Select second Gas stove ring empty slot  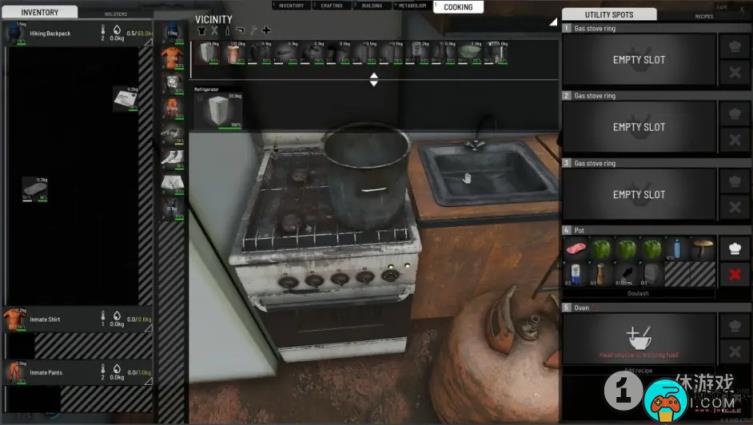(639, 127)
